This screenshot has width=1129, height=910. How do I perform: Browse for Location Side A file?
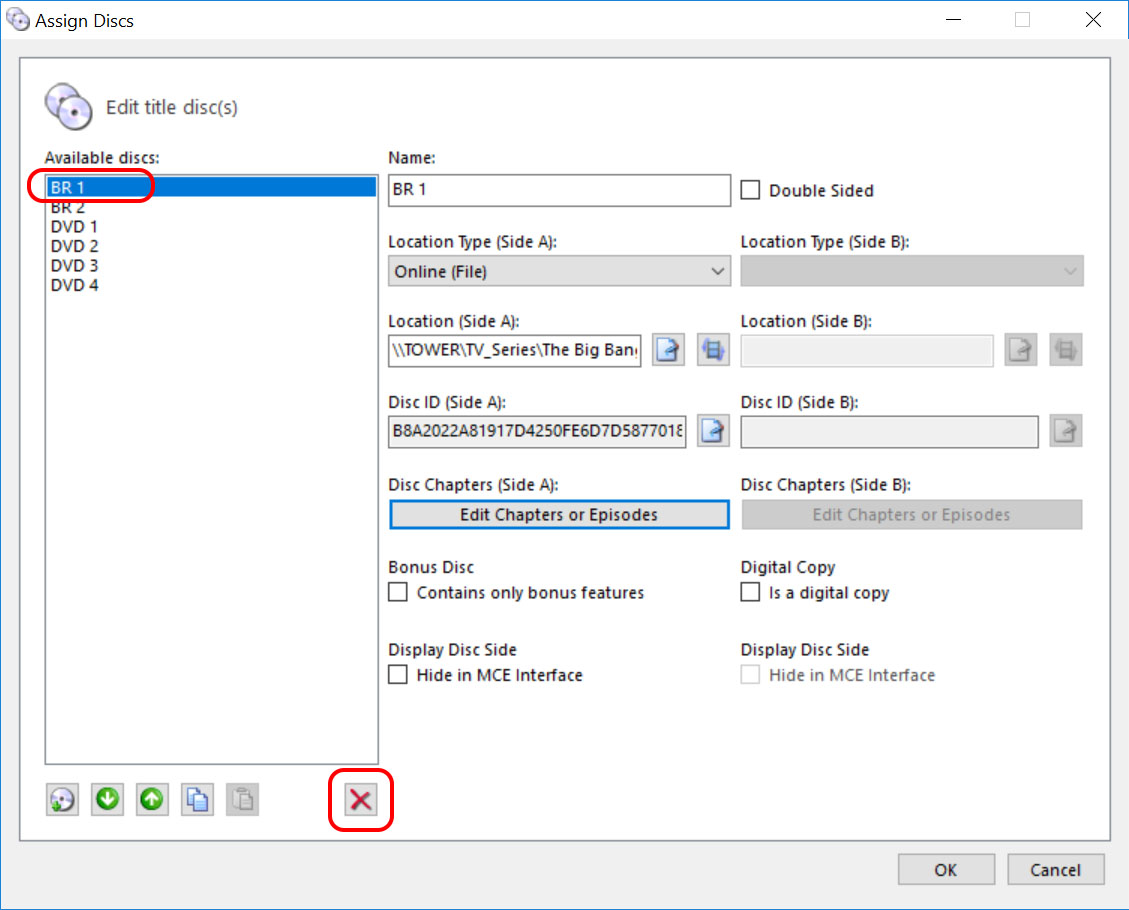pyautogui.click(x=668, y=350)
